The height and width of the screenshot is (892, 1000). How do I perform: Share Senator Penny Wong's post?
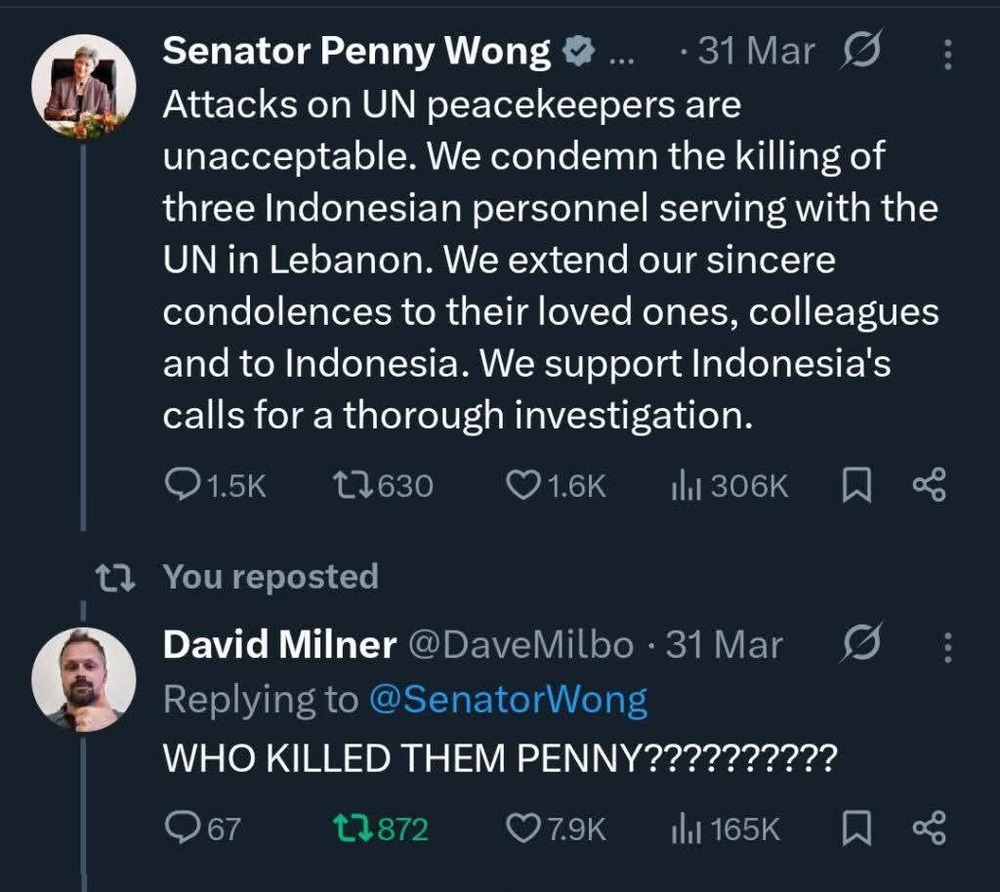[x=929, y=486]
